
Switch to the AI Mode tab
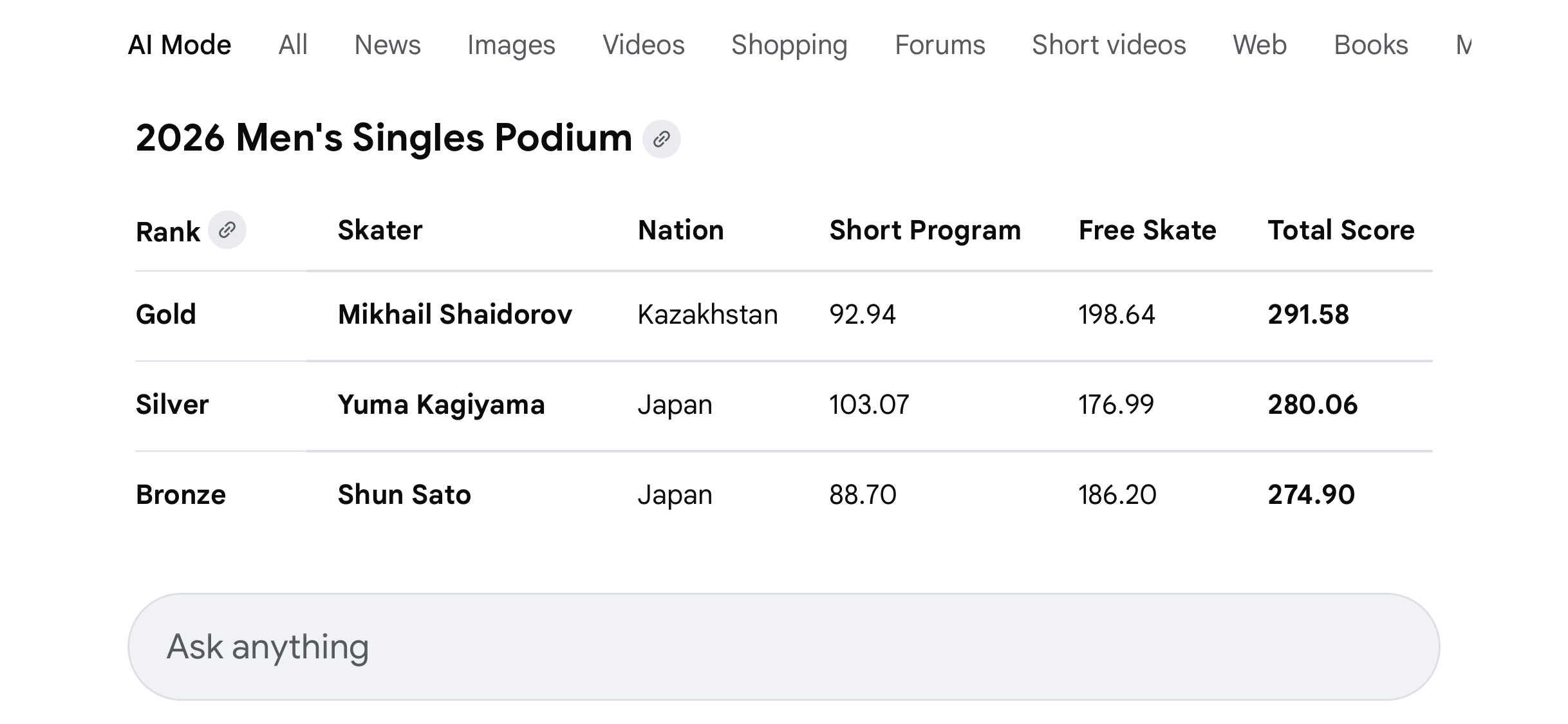click(180, 45)
